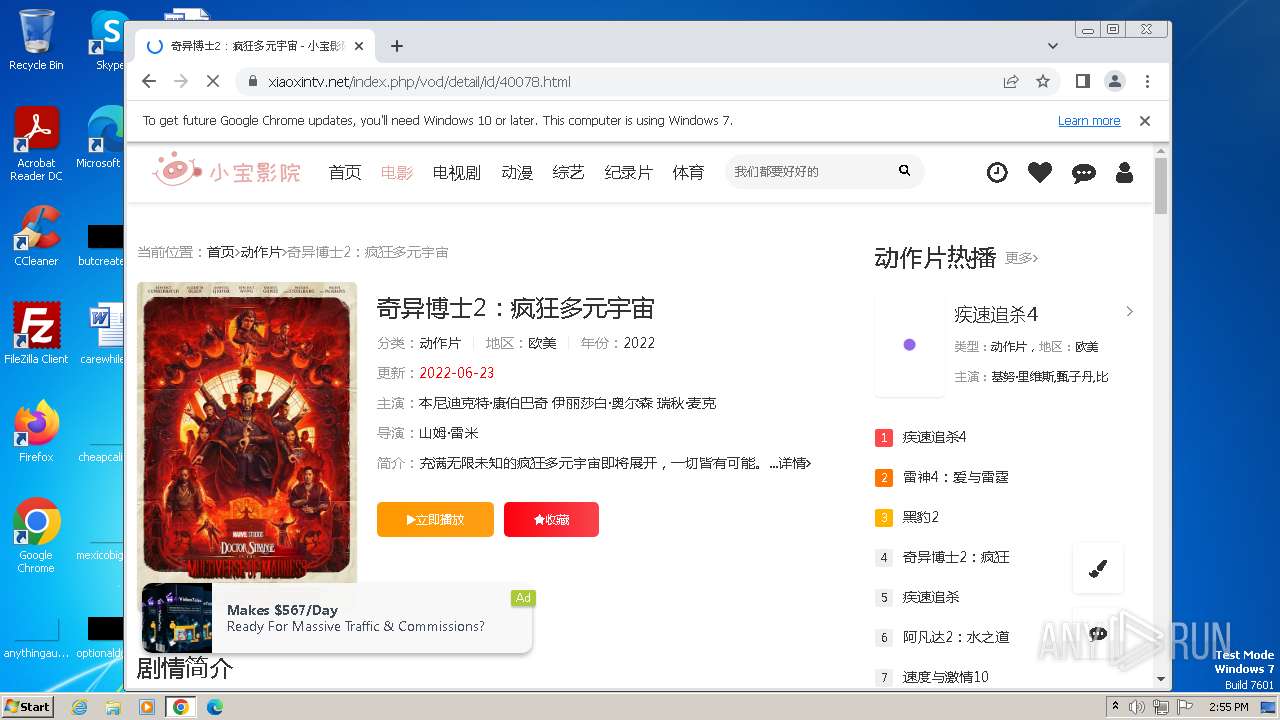Open rank 3 黑豹2
This screenshot has width=1280, height=720.
[920, 517]
